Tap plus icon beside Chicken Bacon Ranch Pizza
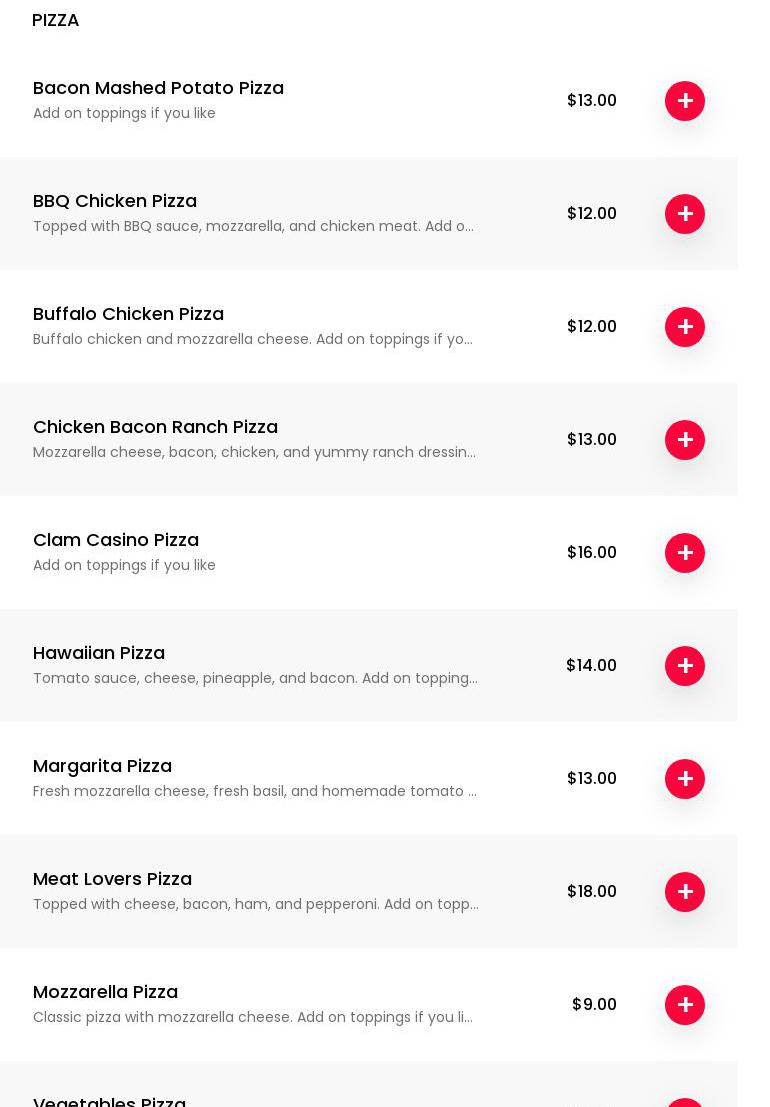770x1107 pixels. [x=685, y=440]
